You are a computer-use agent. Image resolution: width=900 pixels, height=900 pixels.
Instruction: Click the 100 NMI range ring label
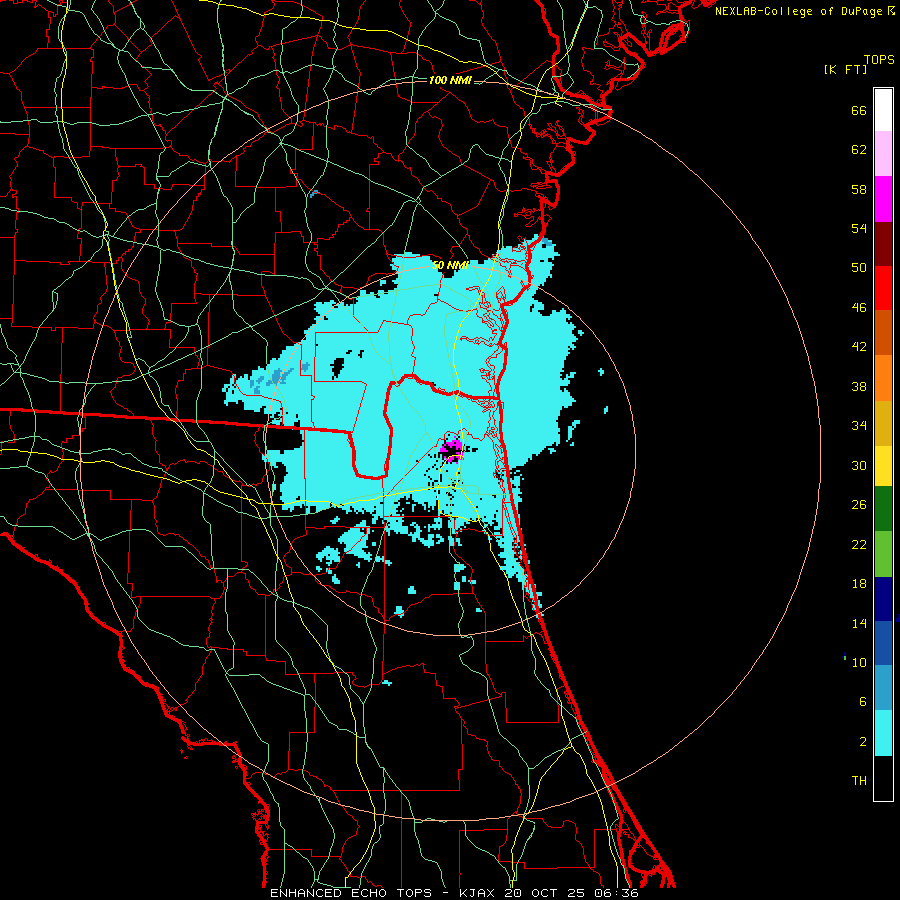[450, 80]
